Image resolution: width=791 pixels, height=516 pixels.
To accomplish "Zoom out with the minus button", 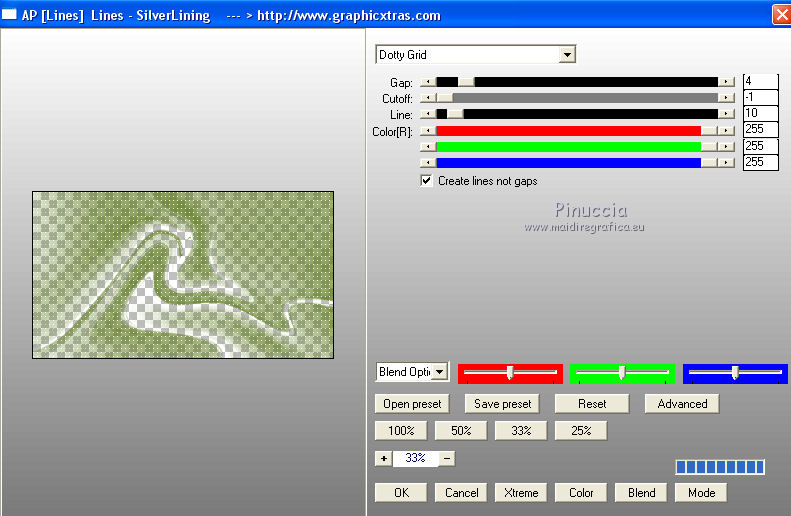I will [447, 458].
